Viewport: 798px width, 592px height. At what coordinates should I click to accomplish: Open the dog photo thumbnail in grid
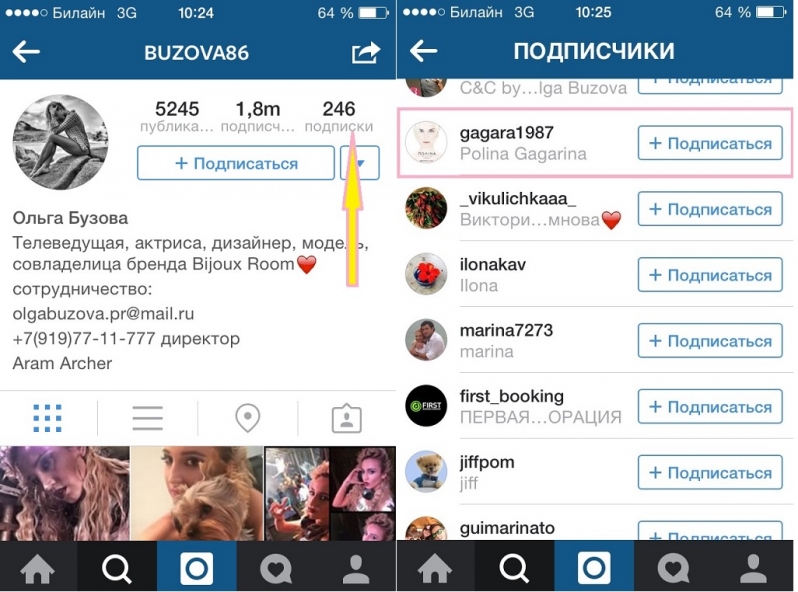tap(197, 493)
